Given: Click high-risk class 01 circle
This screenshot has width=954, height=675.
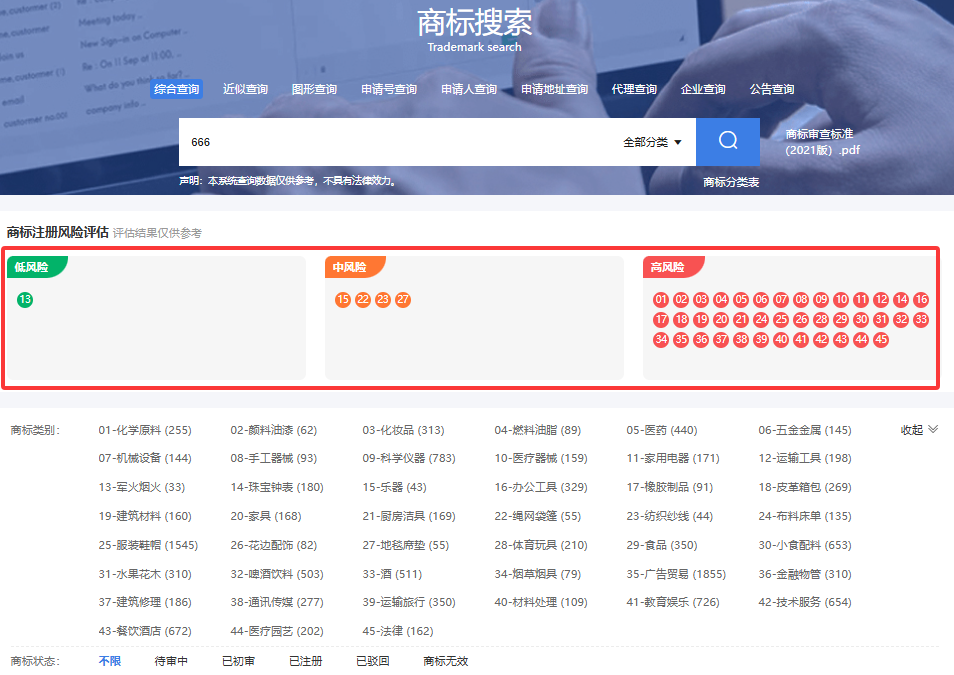Looking at the screenshot, I should click(661, 300).
